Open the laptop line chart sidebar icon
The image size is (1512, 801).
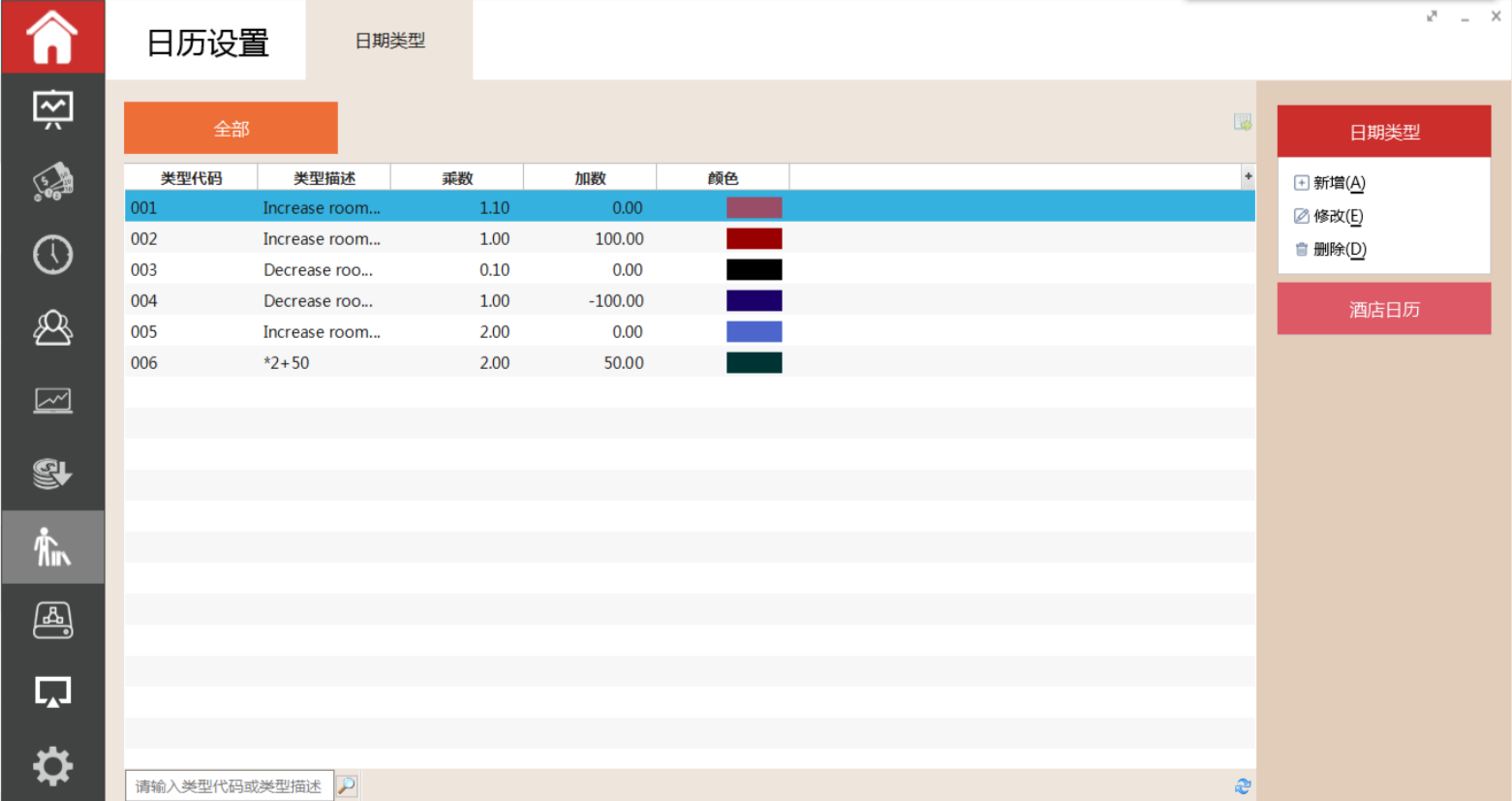pos(52,401)
